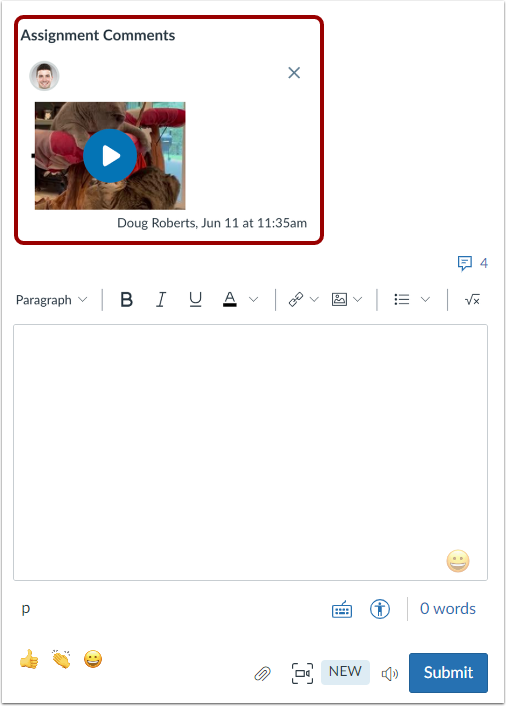The width and height of the screenshot is (506, 706).
Task: Insert the clapping hands emoji
Action: tap(61, 659)
